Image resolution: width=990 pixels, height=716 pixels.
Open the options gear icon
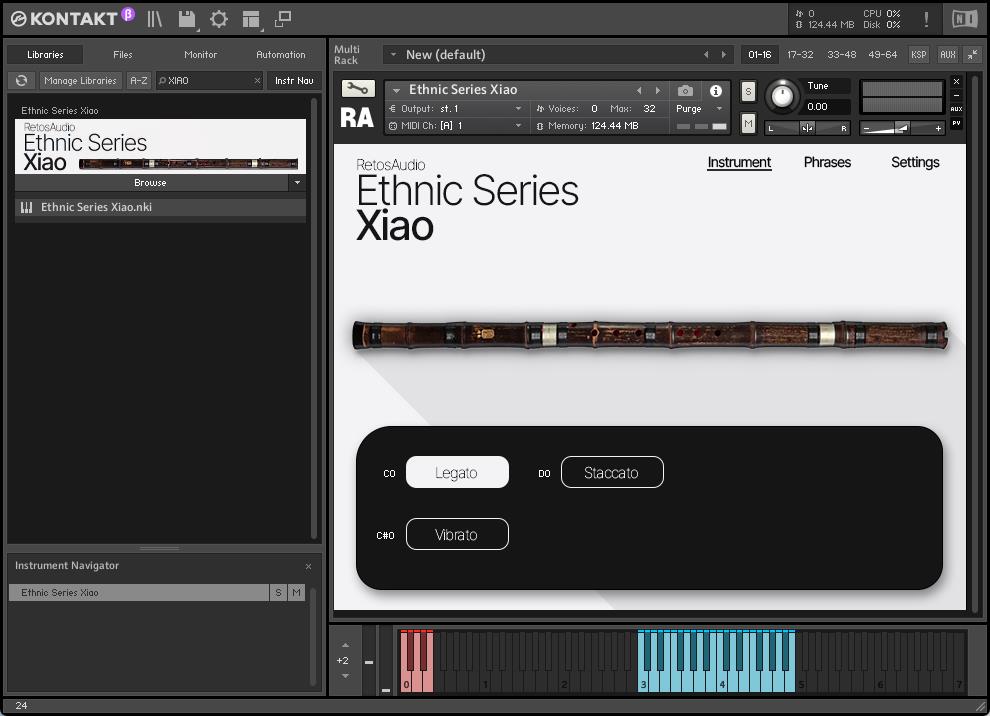pos(219,19)
